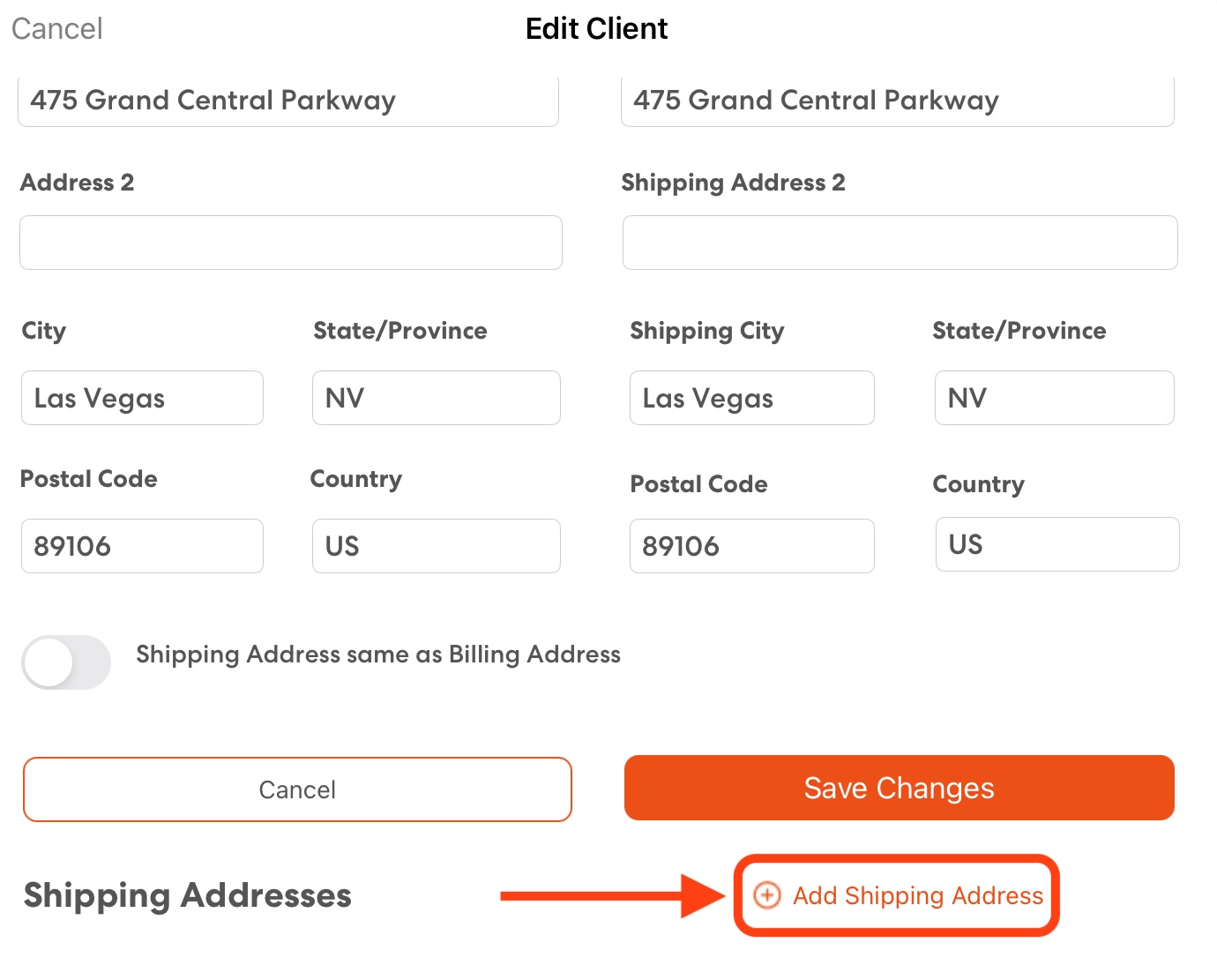
Task: Click the shipping Postal Code field
Action: 752,546
